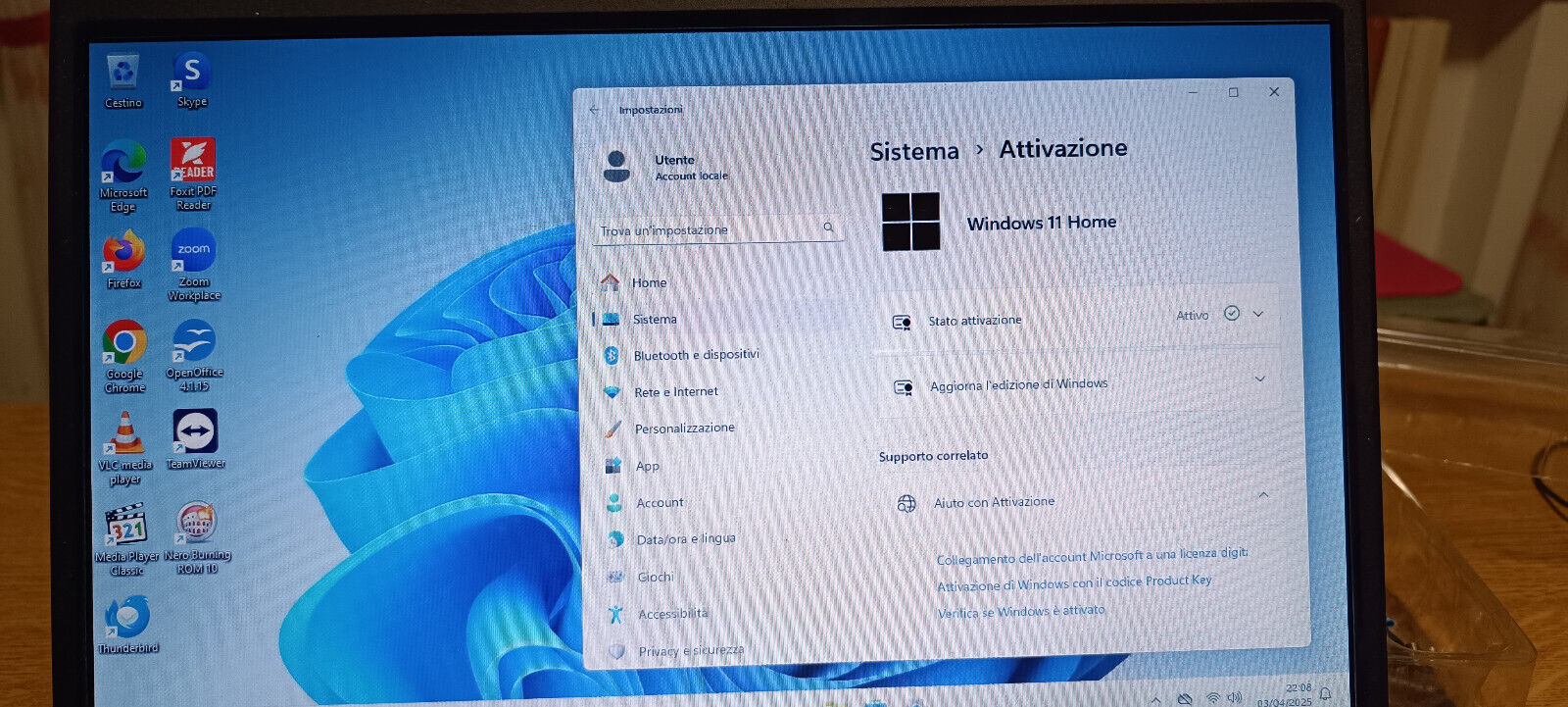Image resolution: width=1568 pixels, height=707 pixels.
Task: Click the Stato attivazione row icon
Action: click(903, 322)
